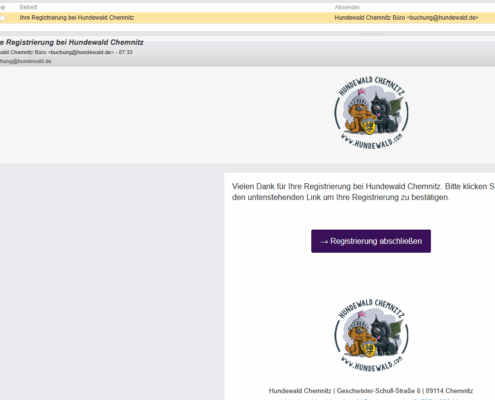The height and width of the screenshot is (400, 495).
Task: Click the bold italic message subject heading
Action: (x=72, y=43)
